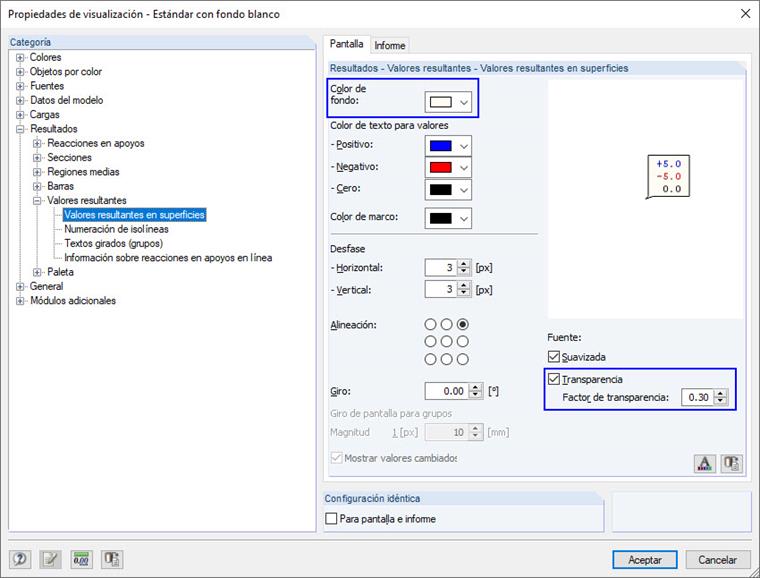Click the Giro angle input field
The height and width of the screenshot is (578, 760).
click(x=446, y=391)
